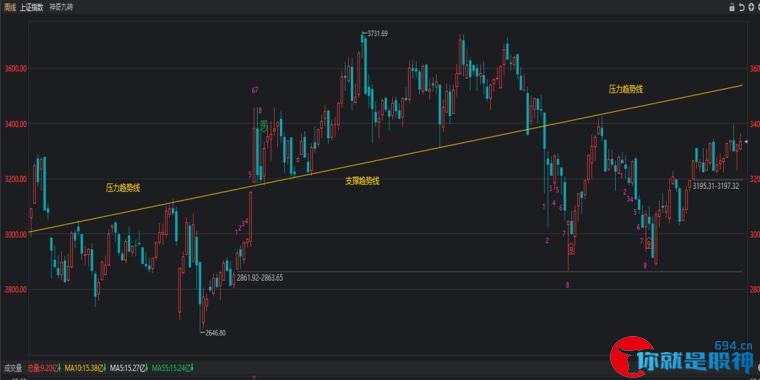The image size is (760, 380).
Task: Click the right 压力趋势线 annotation
Action: click(x=626, y=89)
